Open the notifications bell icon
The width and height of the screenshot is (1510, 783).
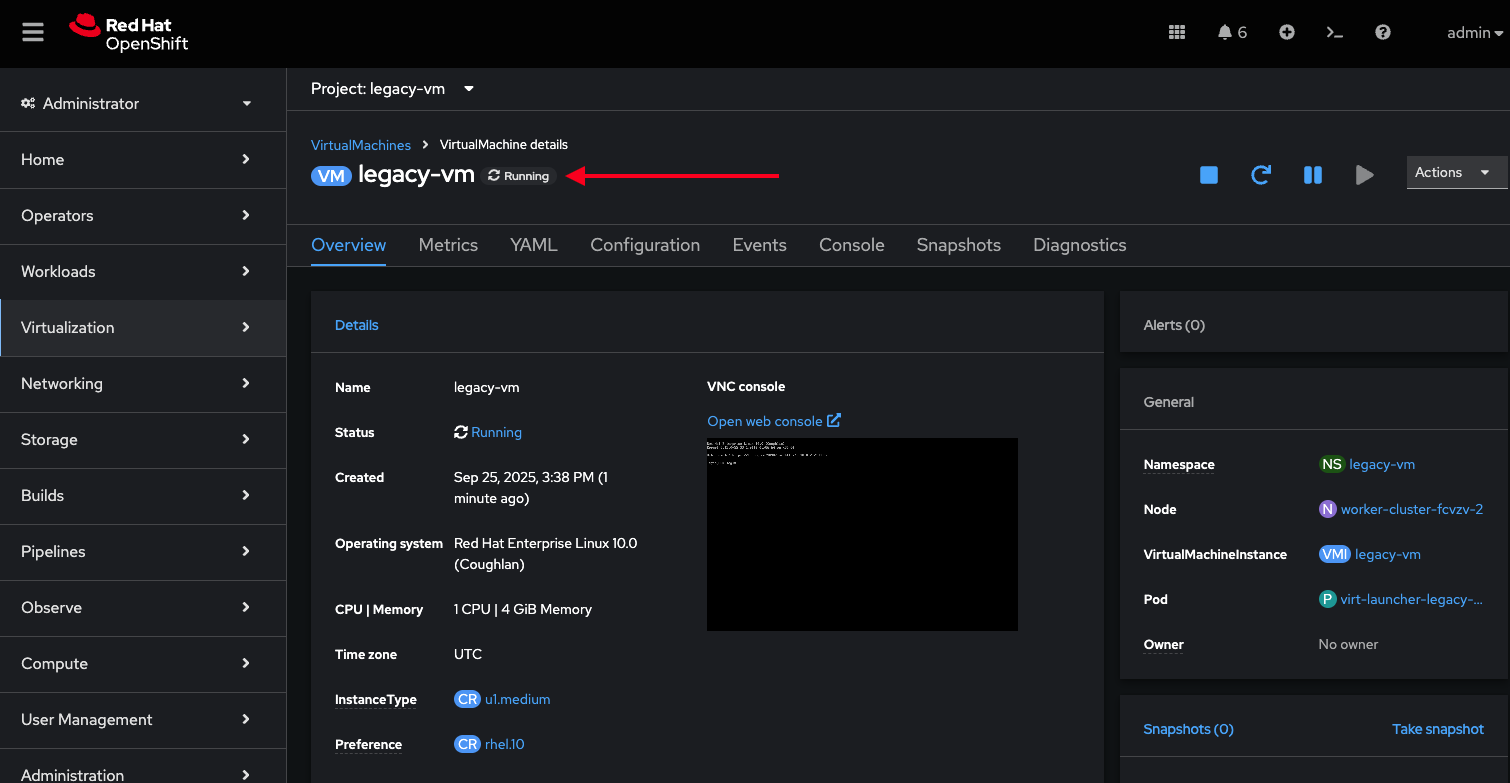[x=1225, y=32]
